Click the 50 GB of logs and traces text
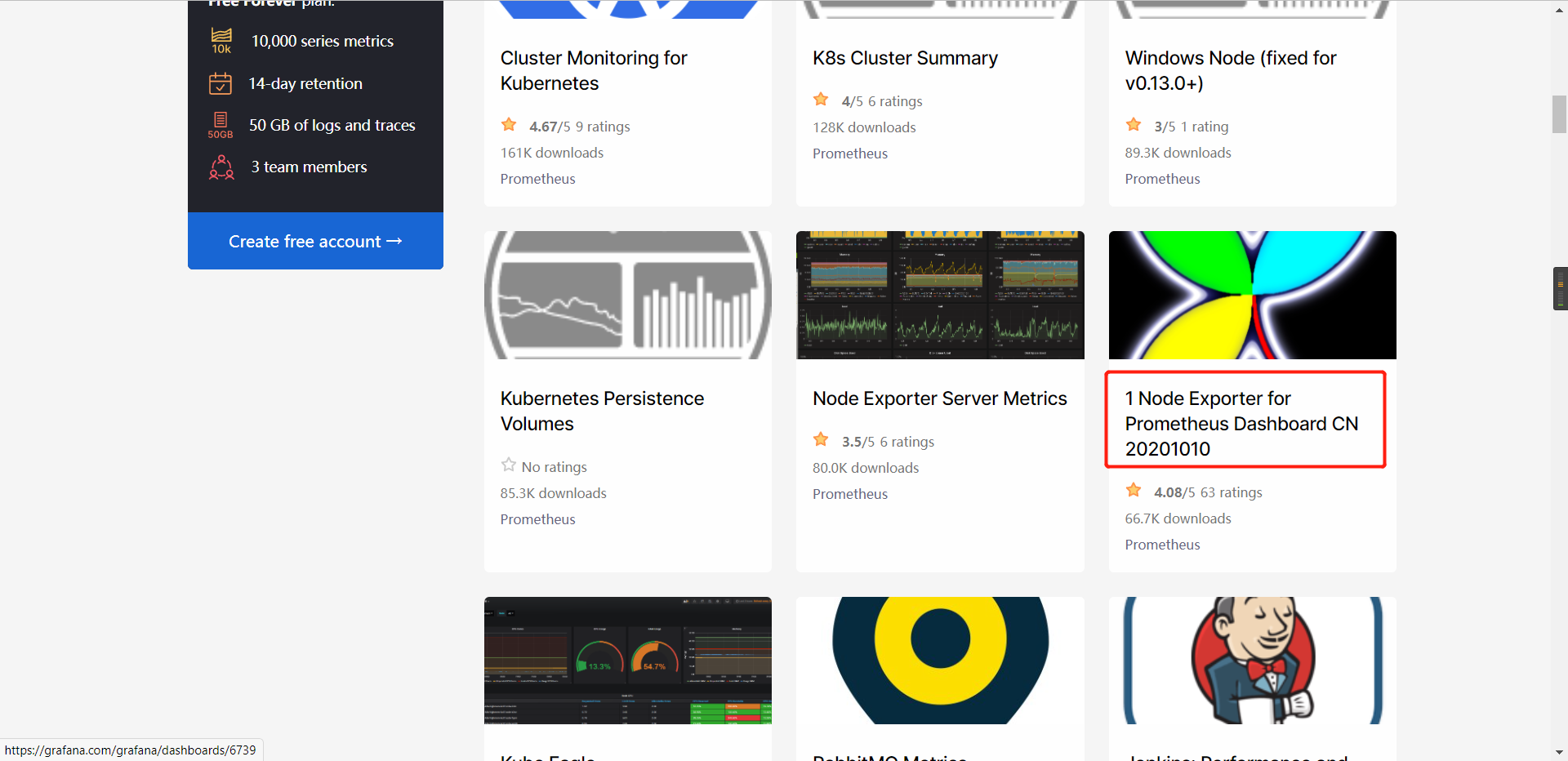 click(332, 125)
